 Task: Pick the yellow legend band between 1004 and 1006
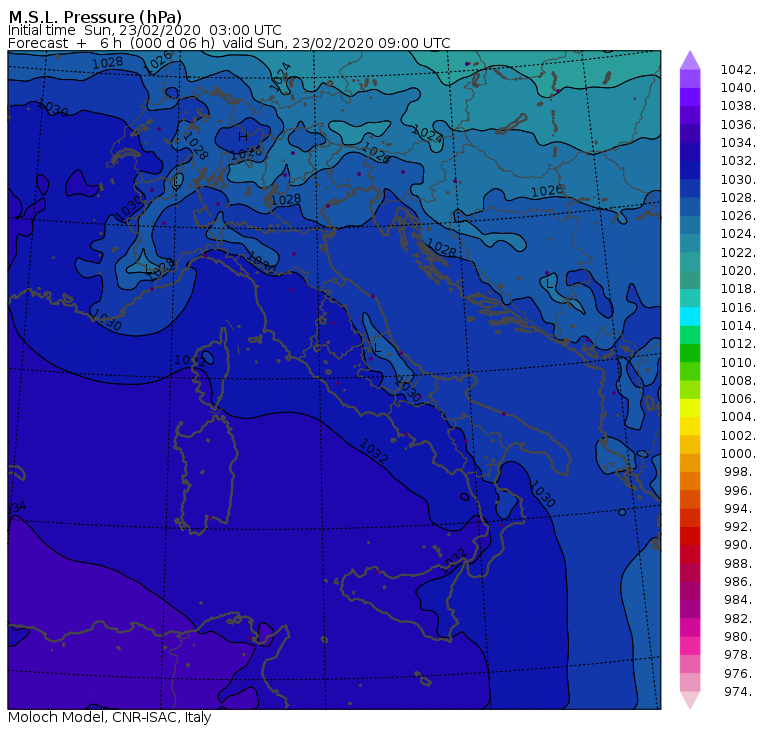point(690,408)
